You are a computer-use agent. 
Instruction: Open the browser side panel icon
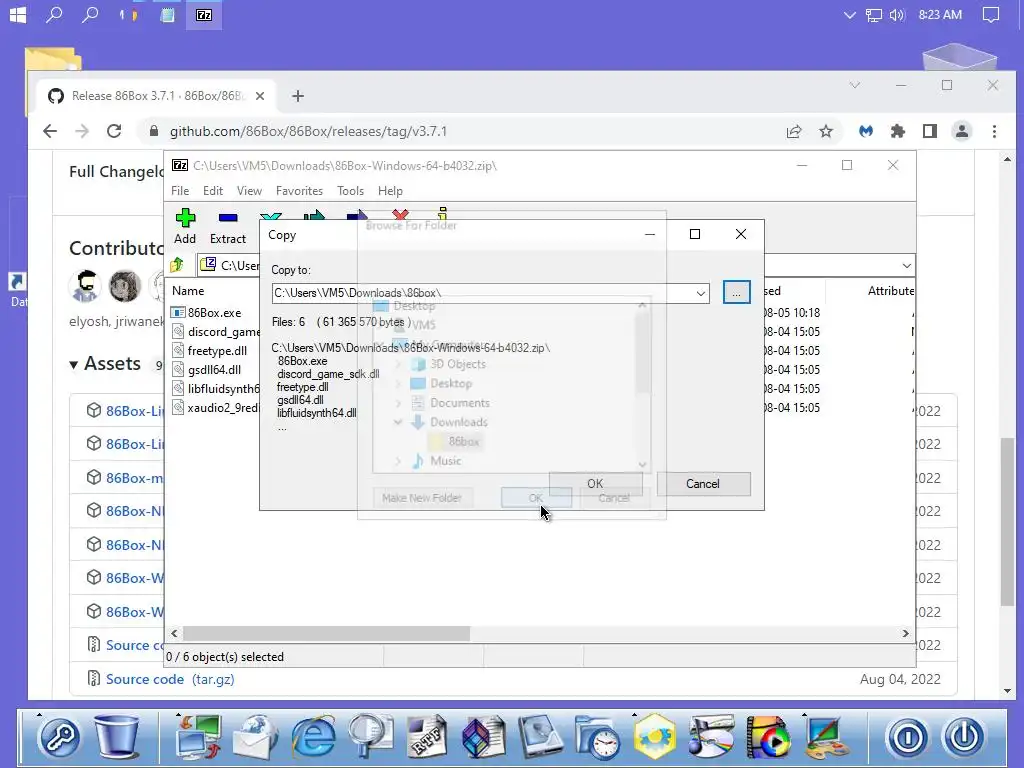pos(930,131)
